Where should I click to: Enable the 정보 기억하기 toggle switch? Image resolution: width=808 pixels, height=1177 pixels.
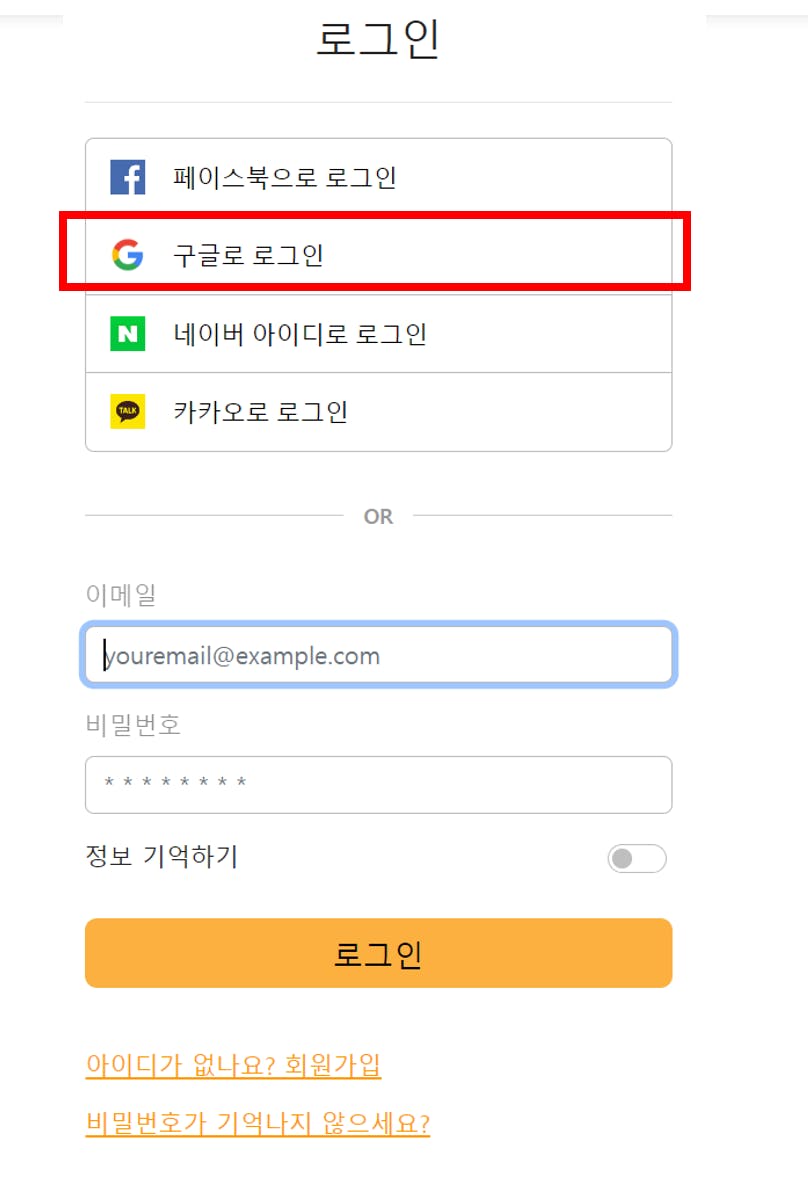point(637,858)
